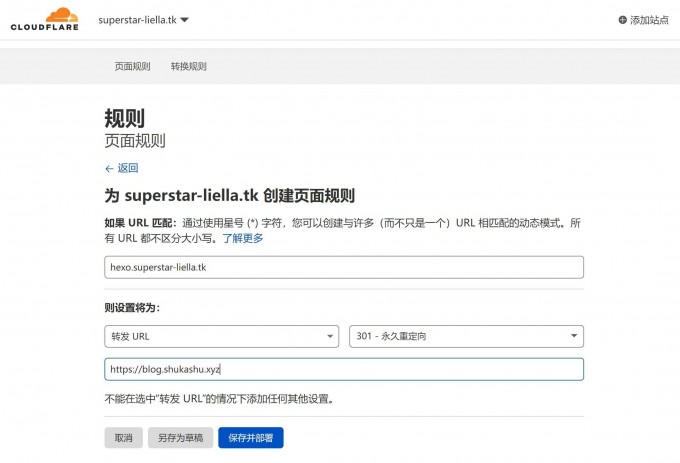Click the 规则 page heading

pos(124,118)
